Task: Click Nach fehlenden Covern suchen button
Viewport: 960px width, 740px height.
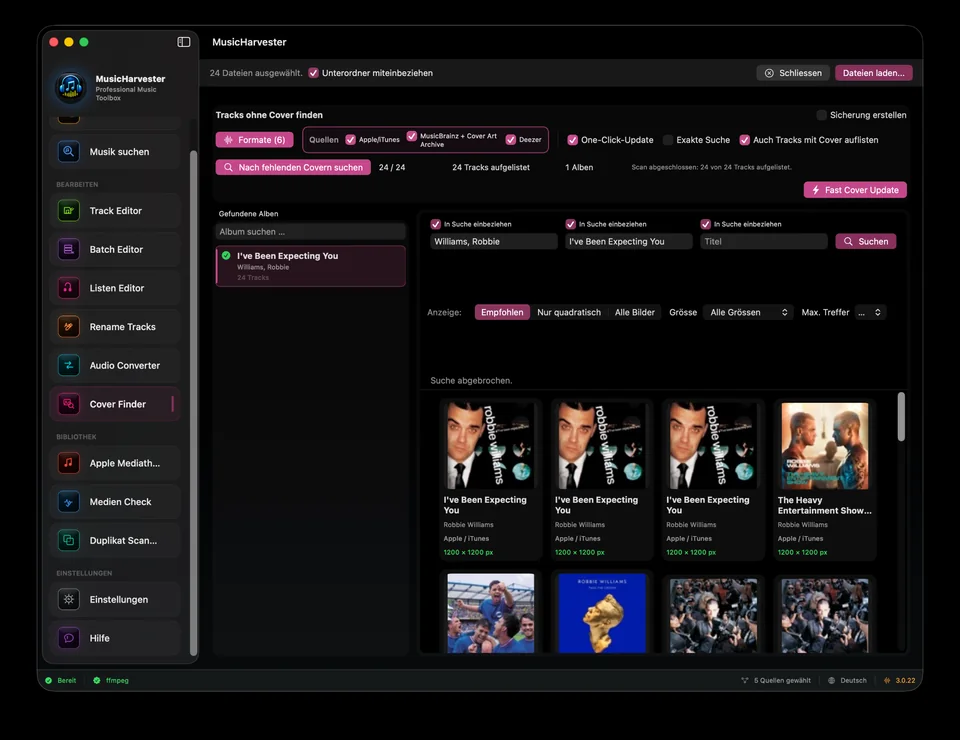Action: (293, 167)
